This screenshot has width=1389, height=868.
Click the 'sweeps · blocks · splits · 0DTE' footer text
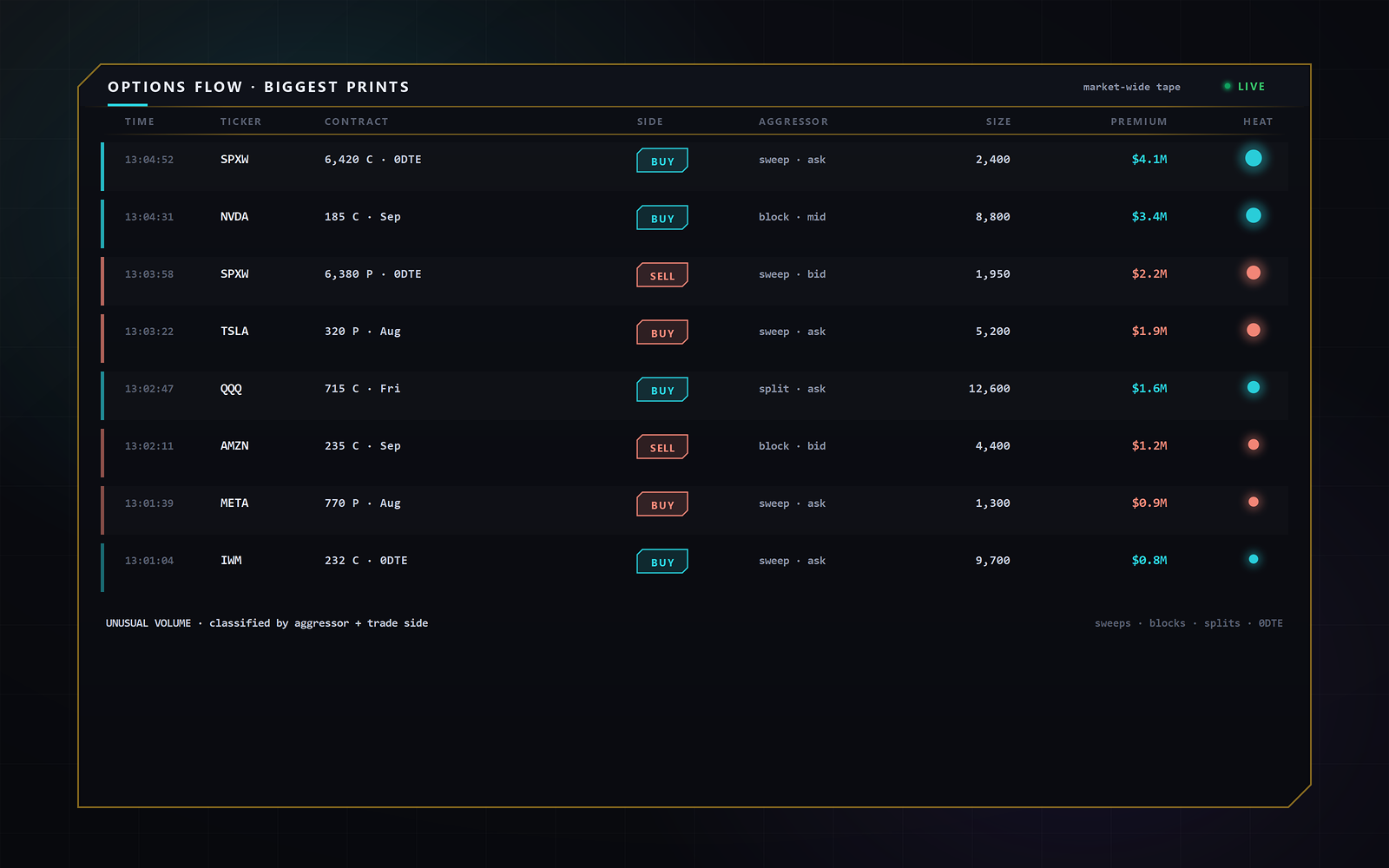click(x=1188, y=623)
